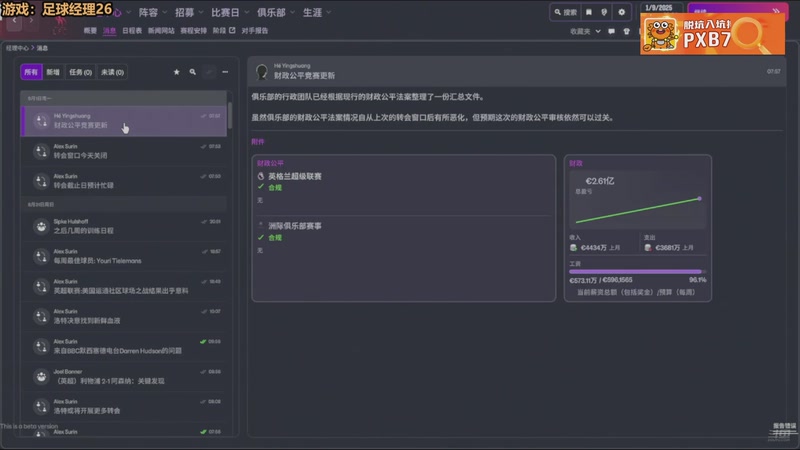Click the back navigation arrow

[x=14, y=20]
